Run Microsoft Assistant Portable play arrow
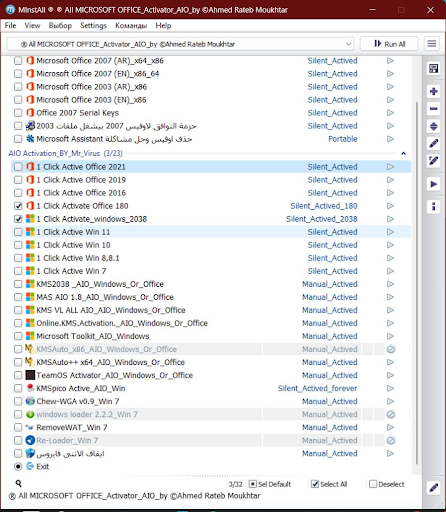 (390, 139)
